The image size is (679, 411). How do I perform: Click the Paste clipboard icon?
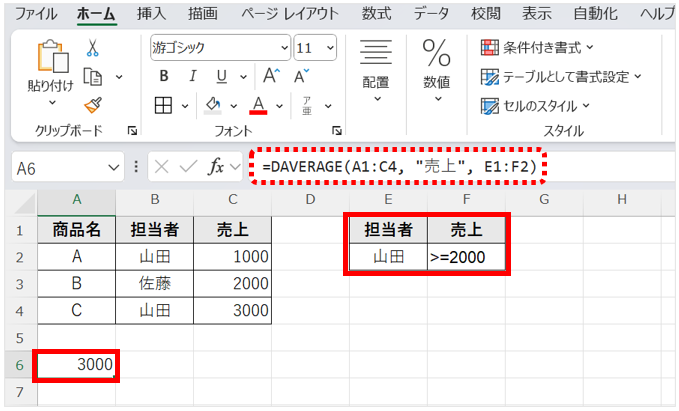53,57
